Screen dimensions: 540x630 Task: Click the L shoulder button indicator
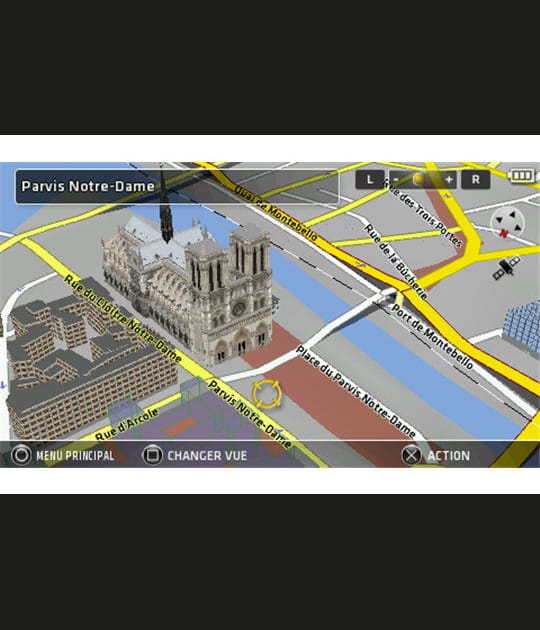click(370, 180)
